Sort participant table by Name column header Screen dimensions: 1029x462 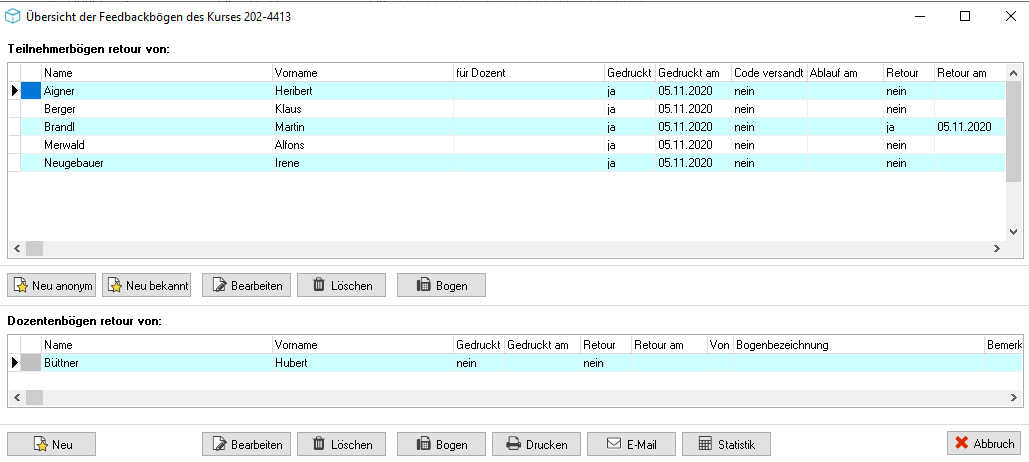point(157,73)
